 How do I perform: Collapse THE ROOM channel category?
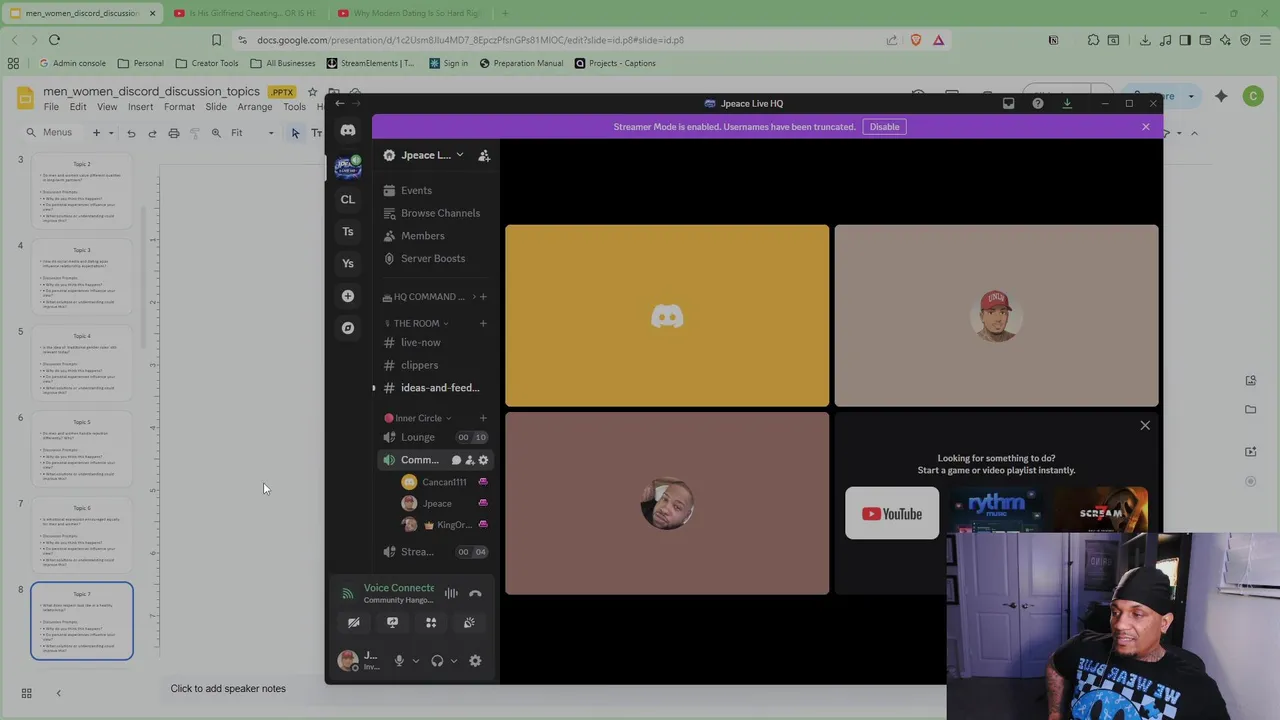click(x=420, y=323)
